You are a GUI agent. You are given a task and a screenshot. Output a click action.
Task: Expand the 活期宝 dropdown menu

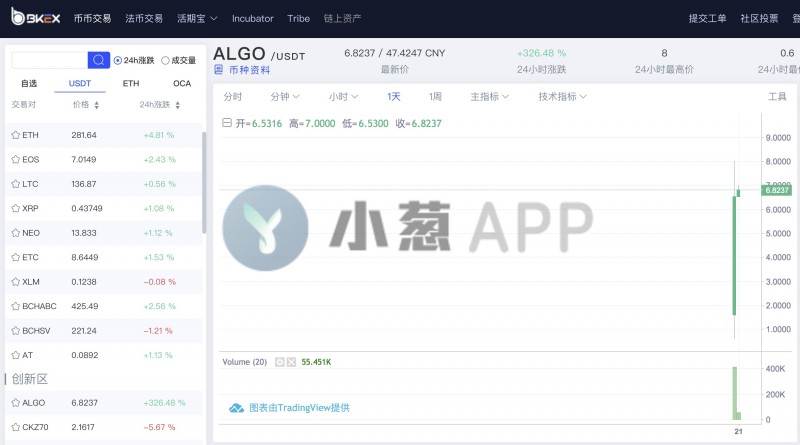pos(197,19)
